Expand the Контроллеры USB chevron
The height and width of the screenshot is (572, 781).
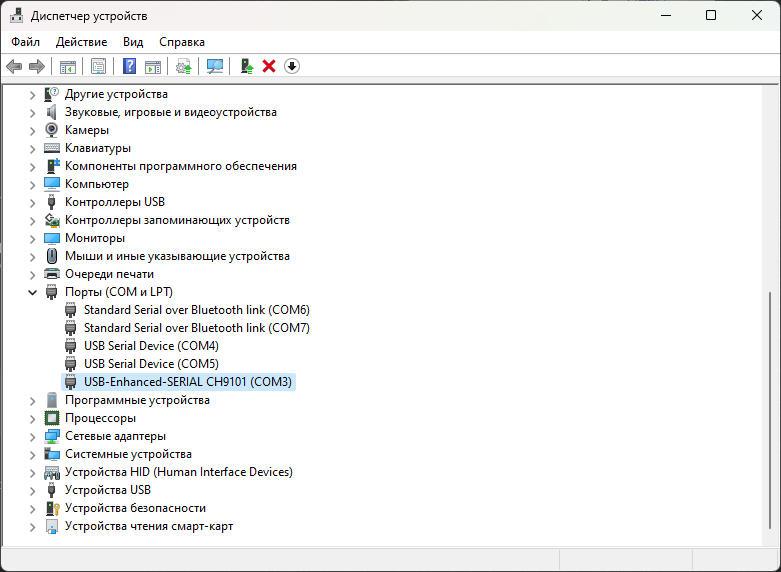tap(32, 203)
